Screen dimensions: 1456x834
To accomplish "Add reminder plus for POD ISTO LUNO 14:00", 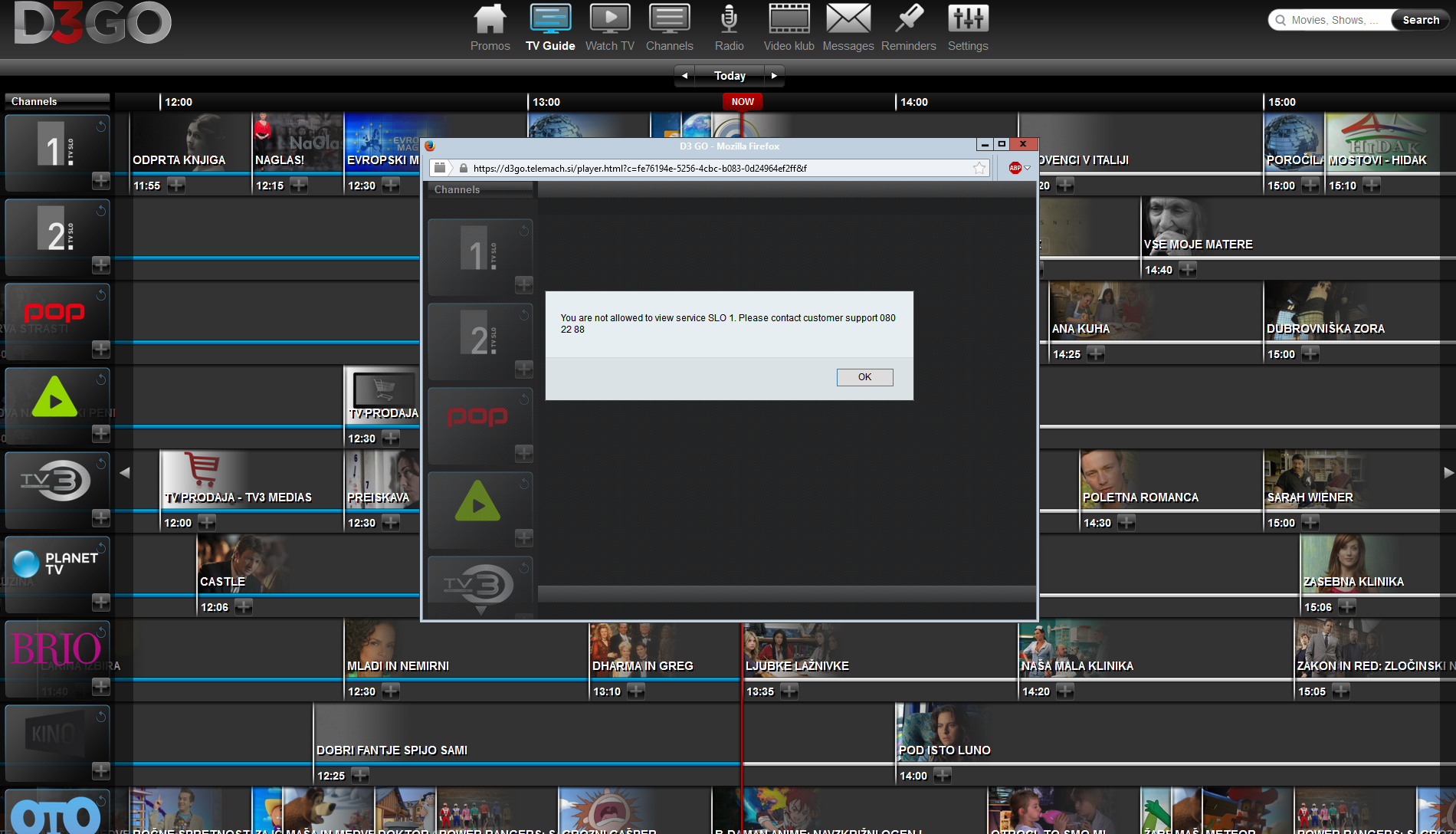I will [943, 775].
